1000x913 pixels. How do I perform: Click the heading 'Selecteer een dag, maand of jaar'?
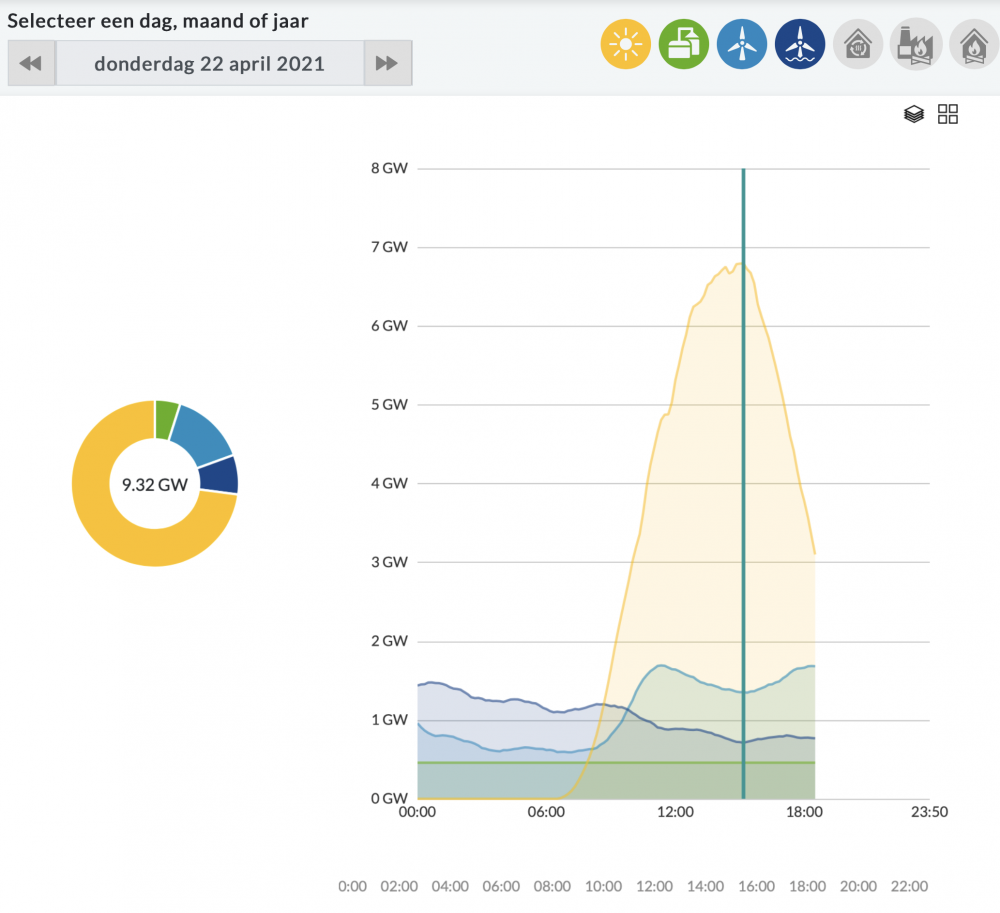point(158,21)
